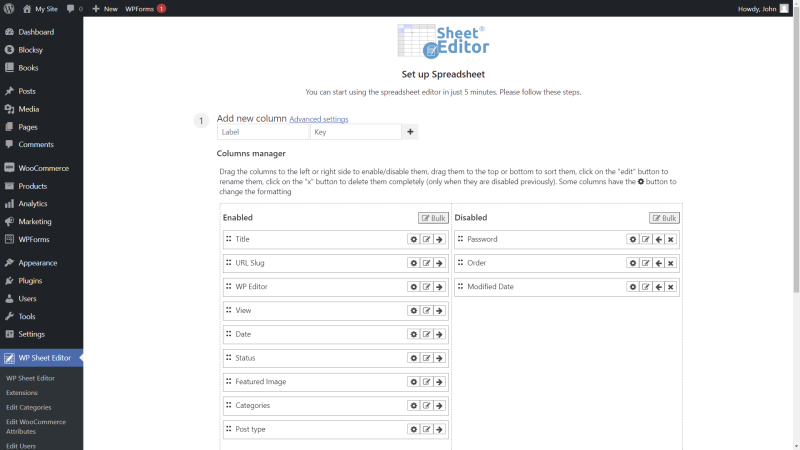Open WooCommerce in sidebar menu
The width and height of the screenshot is (800, 450).
click(x=41, y=168)
